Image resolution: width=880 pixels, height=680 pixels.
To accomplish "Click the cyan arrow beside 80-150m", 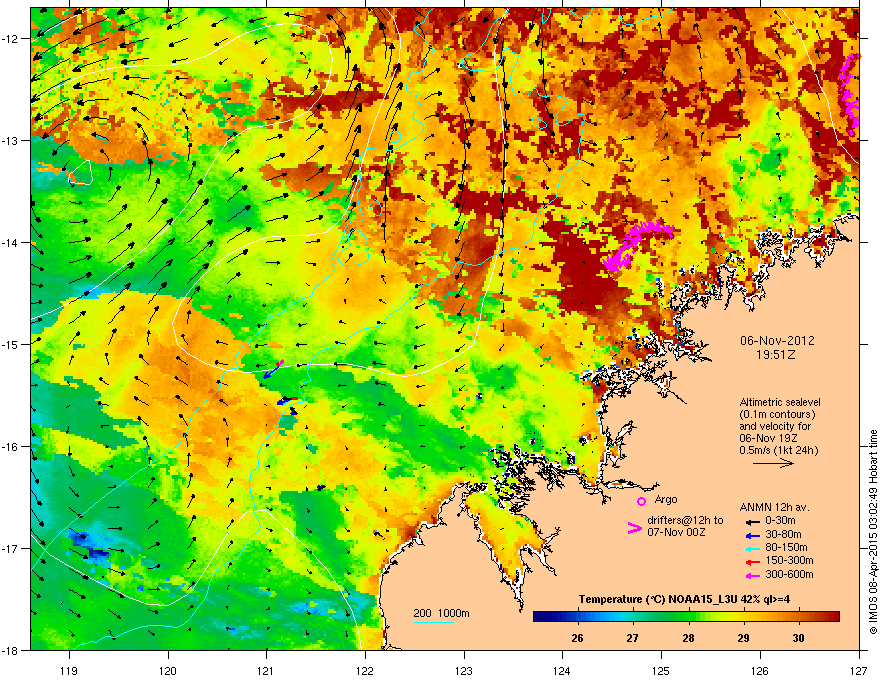I will coord(752,548).
